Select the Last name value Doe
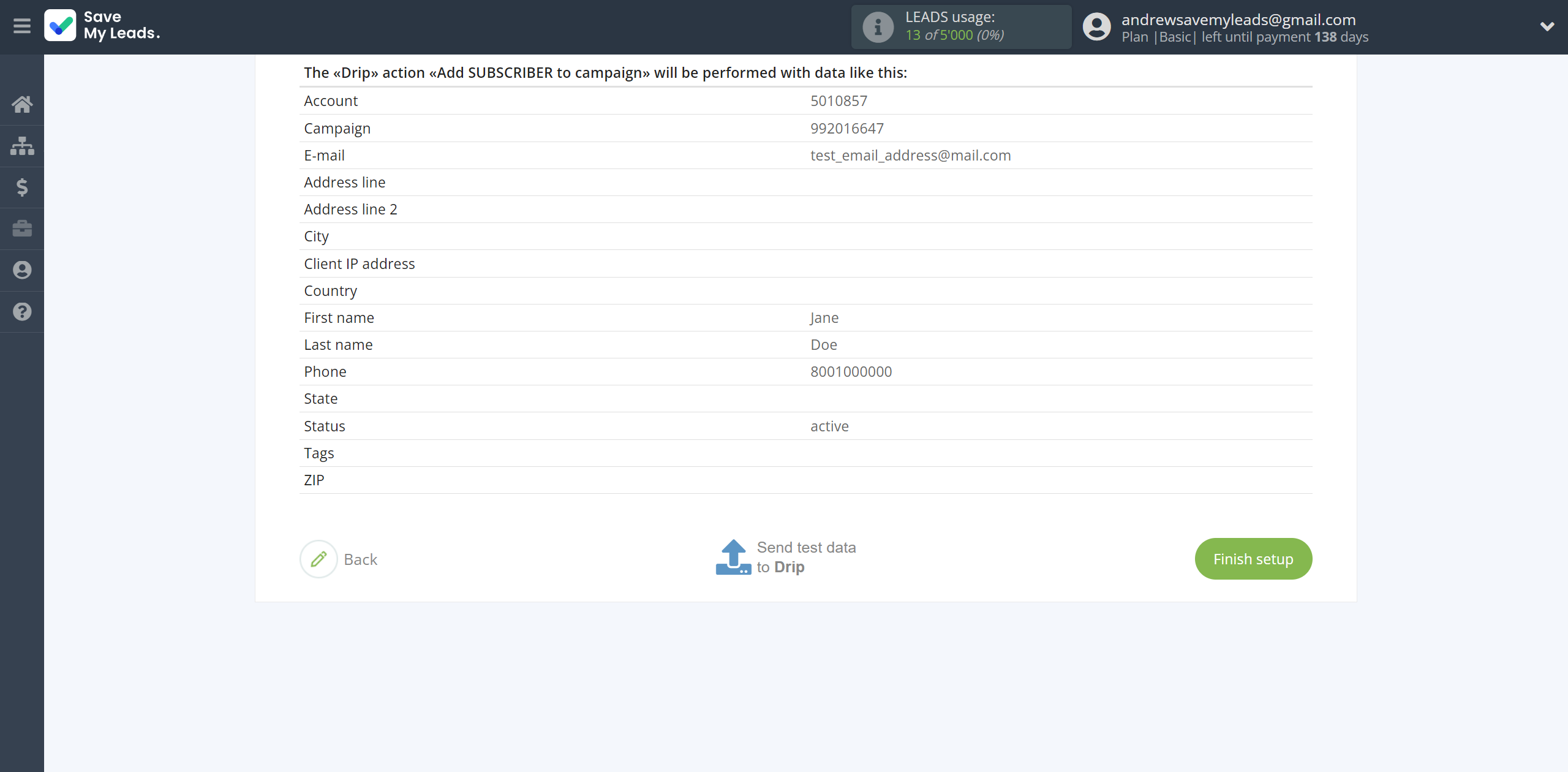Viewport: 1568px width, 772px height. (824, 345)
